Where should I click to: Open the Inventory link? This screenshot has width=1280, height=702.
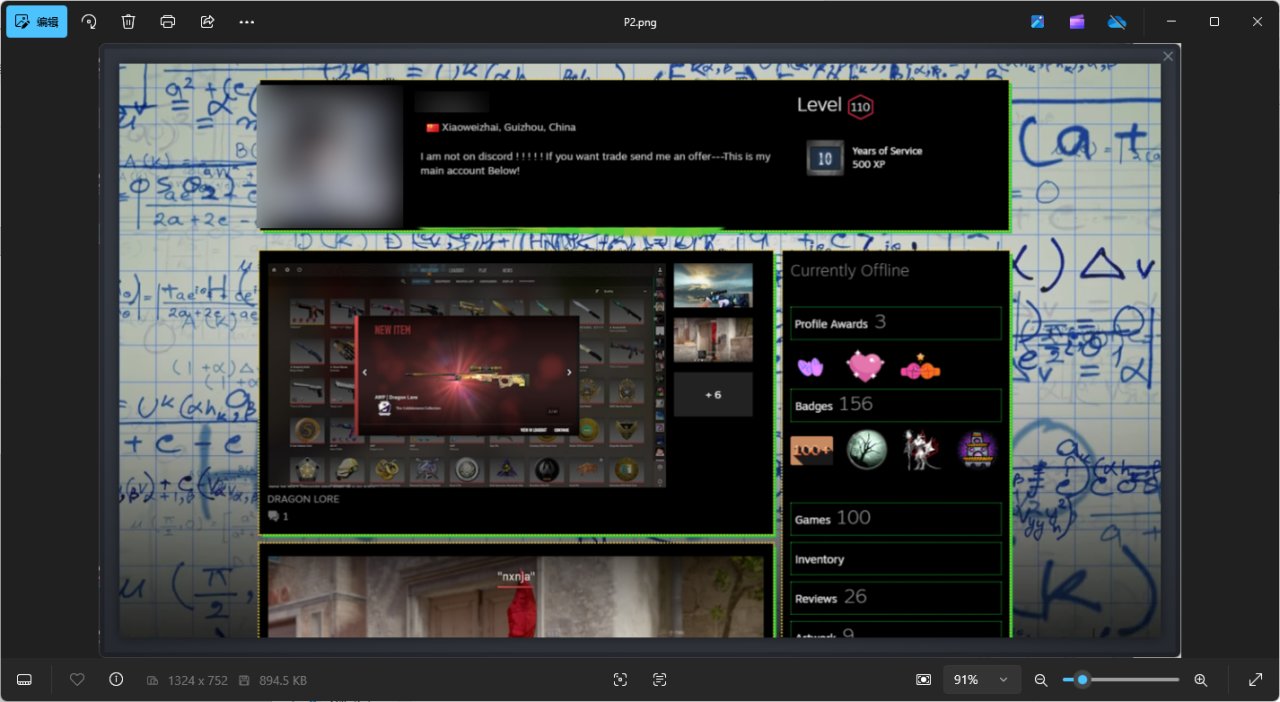pyautogui.click(x=895, y=559)
